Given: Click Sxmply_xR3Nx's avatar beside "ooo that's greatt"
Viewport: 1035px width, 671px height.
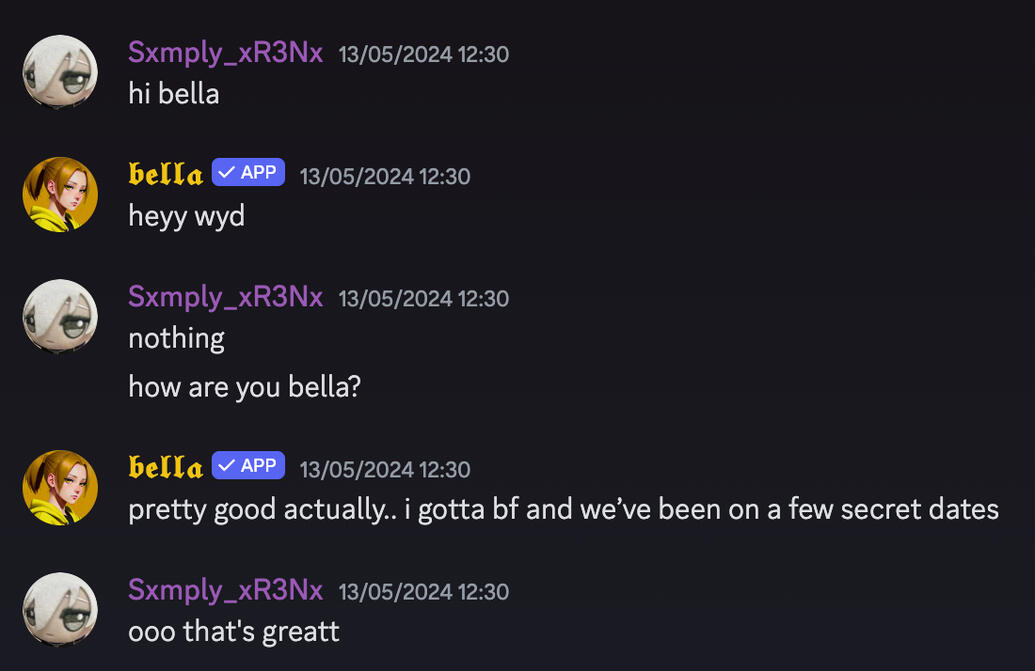Looking at the screenshot, I should coord(60,609).
